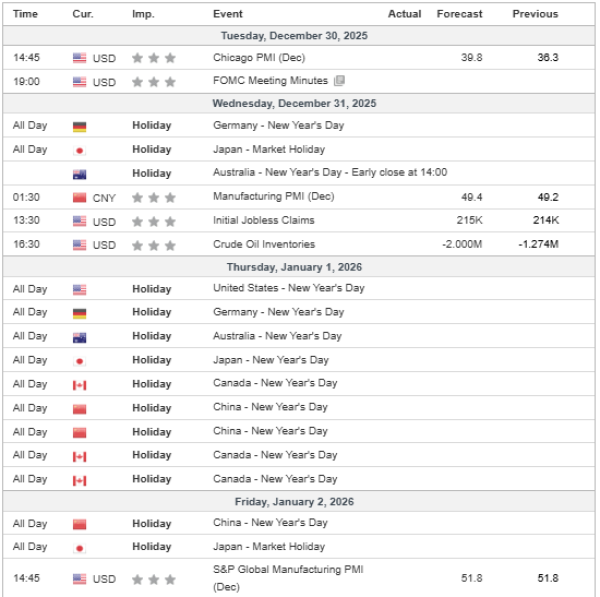The width and height of the screenshot is (600, 597).
Task: Open the Initial Jobless Claims event
Action: (x=263, y=220)
